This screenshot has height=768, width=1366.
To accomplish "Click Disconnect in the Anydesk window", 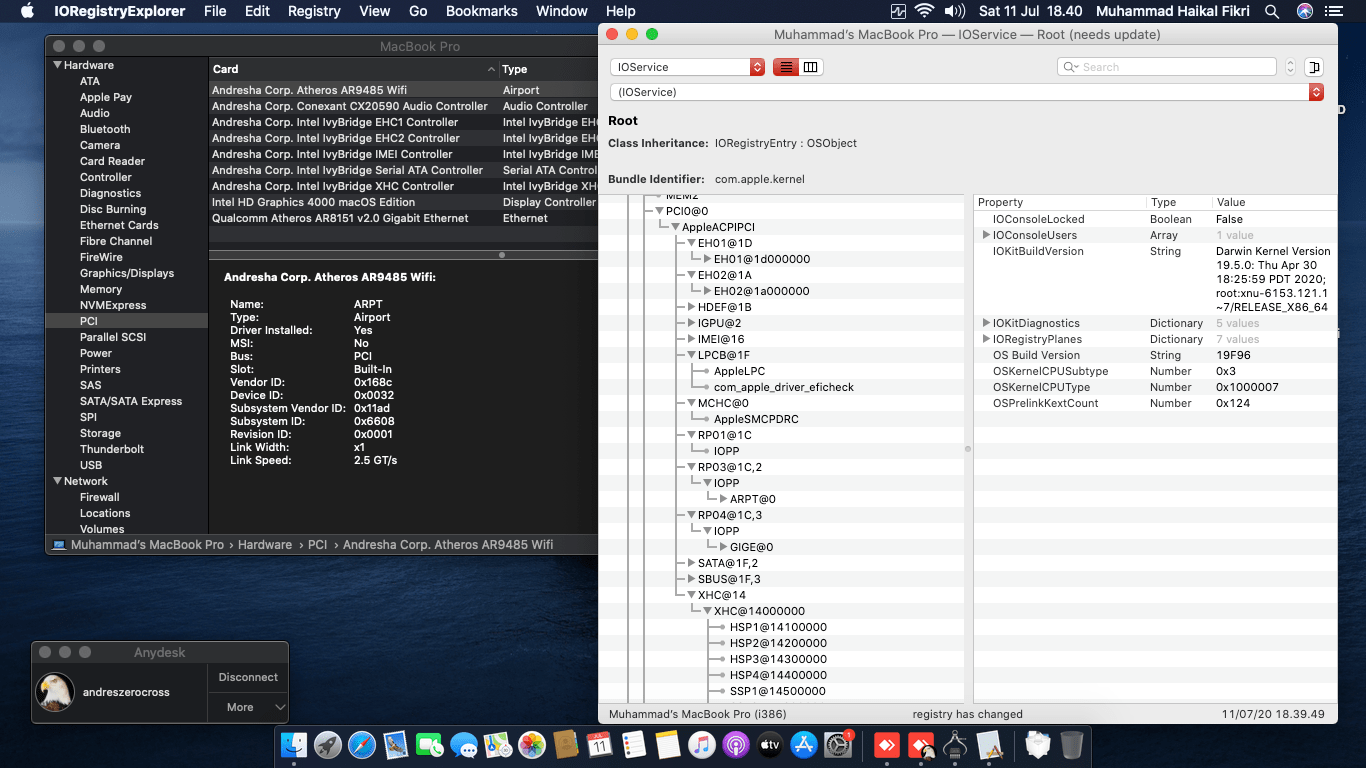I will pos(248,677).
